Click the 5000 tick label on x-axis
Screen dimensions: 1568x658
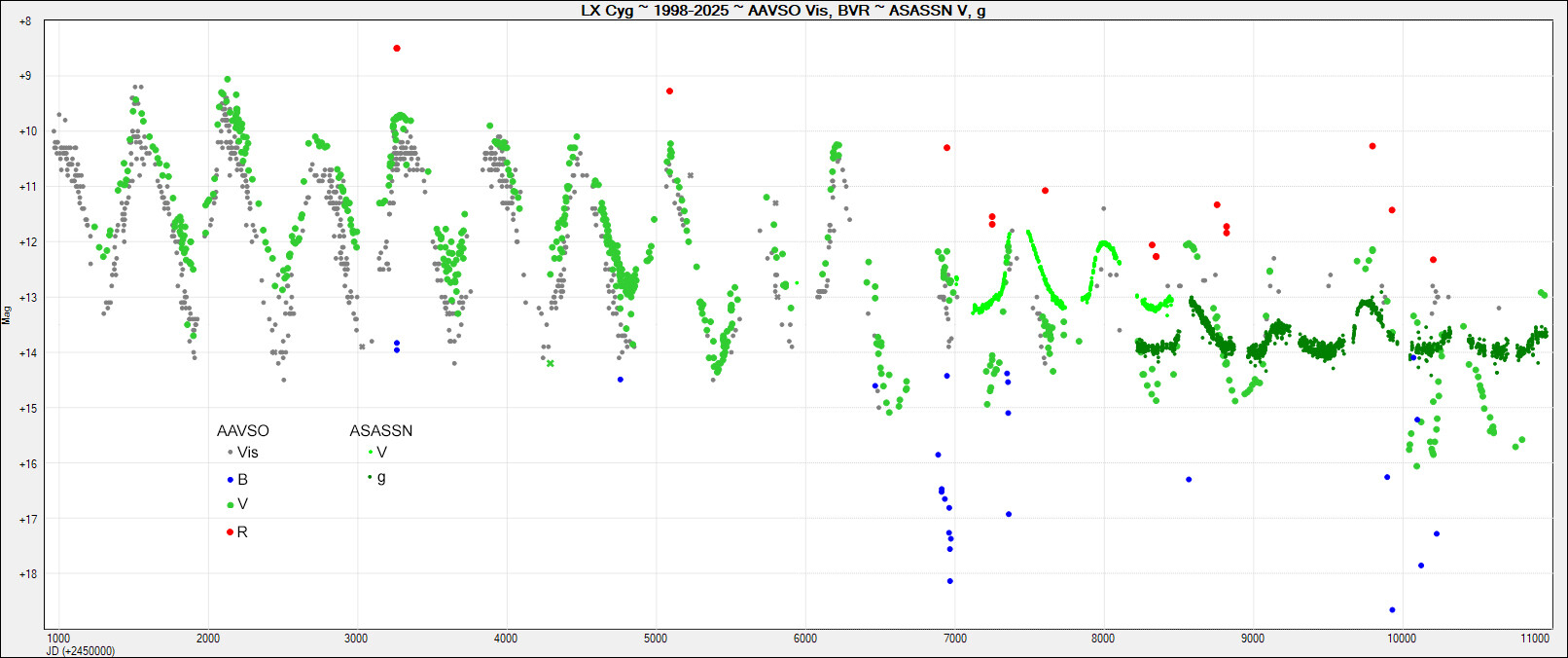656,639
